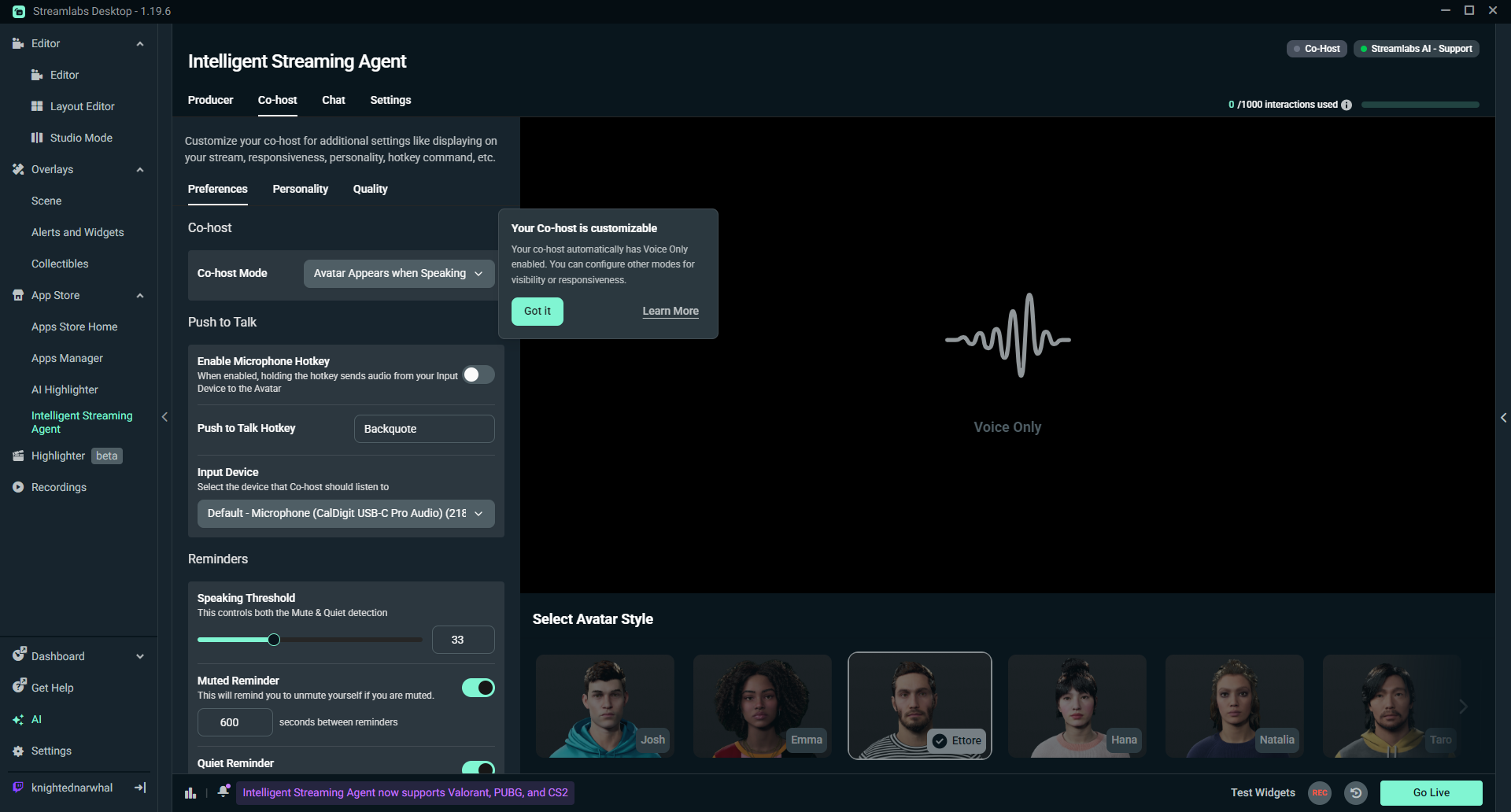Switch to the Personality tab

(300, 189)
